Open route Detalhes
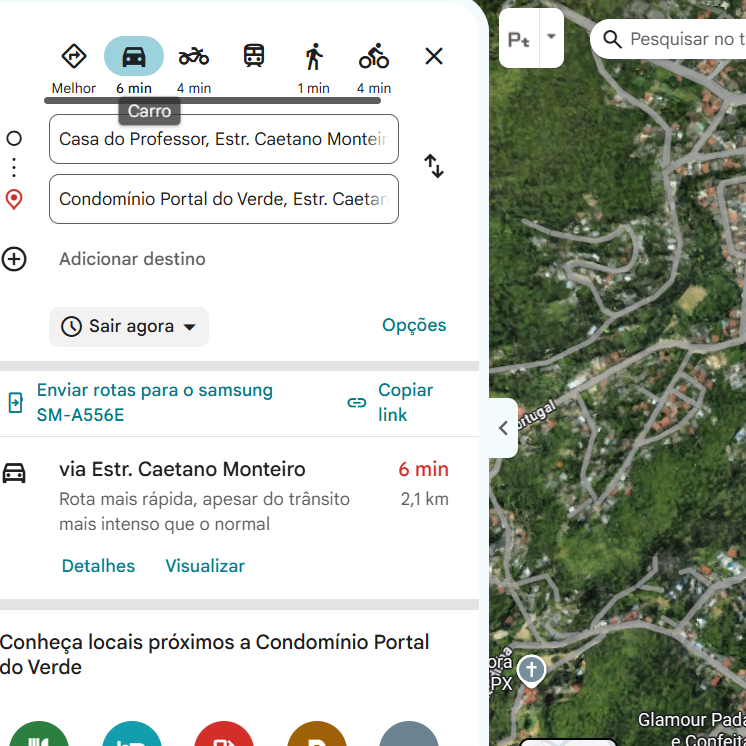 pos(98,566)
